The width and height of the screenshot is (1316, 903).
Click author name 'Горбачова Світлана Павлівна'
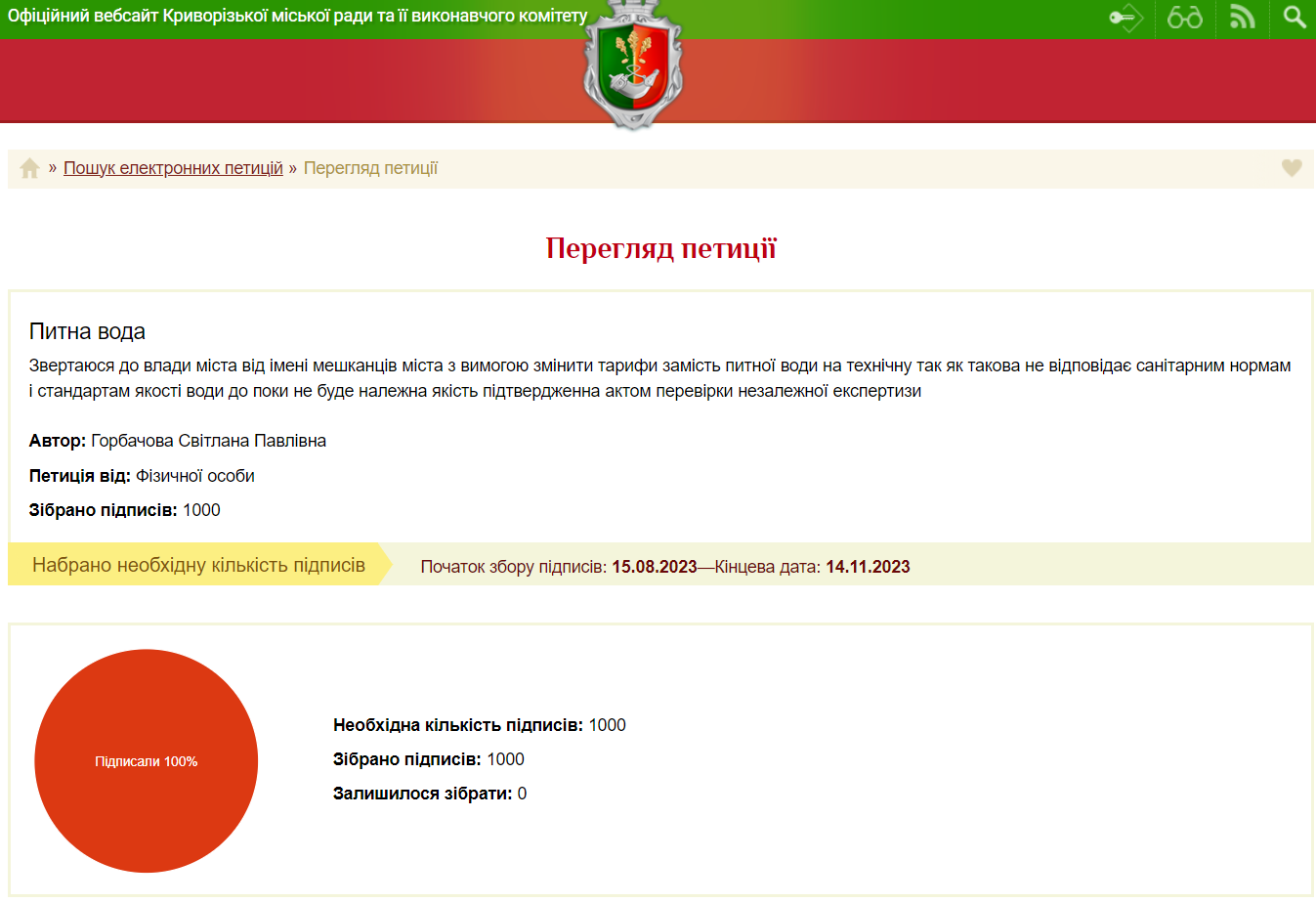pyautogui.click(x=208, y=441)
